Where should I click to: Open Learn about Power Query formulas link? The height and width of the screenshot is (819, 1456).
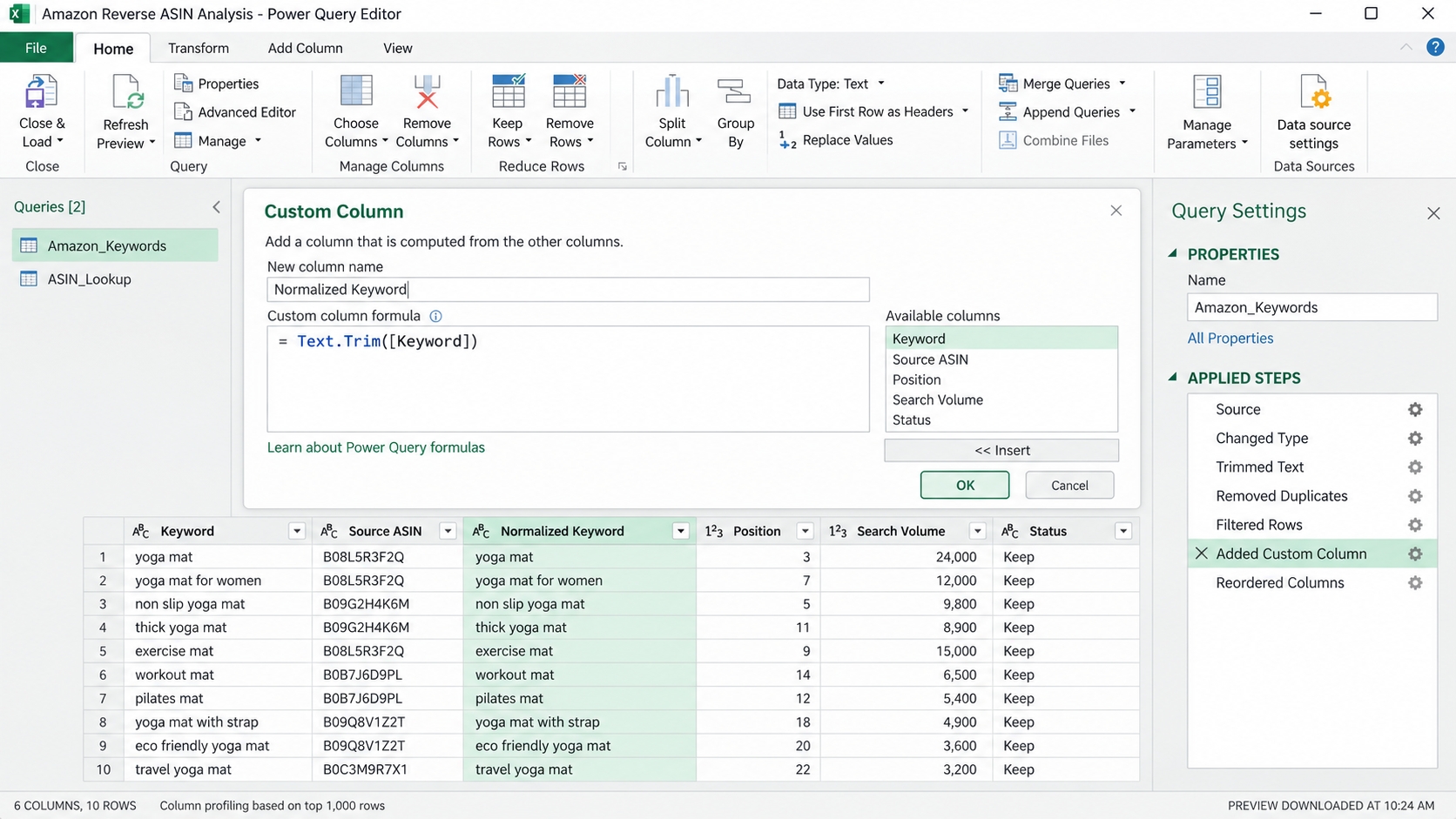click(x=376, y=447)
